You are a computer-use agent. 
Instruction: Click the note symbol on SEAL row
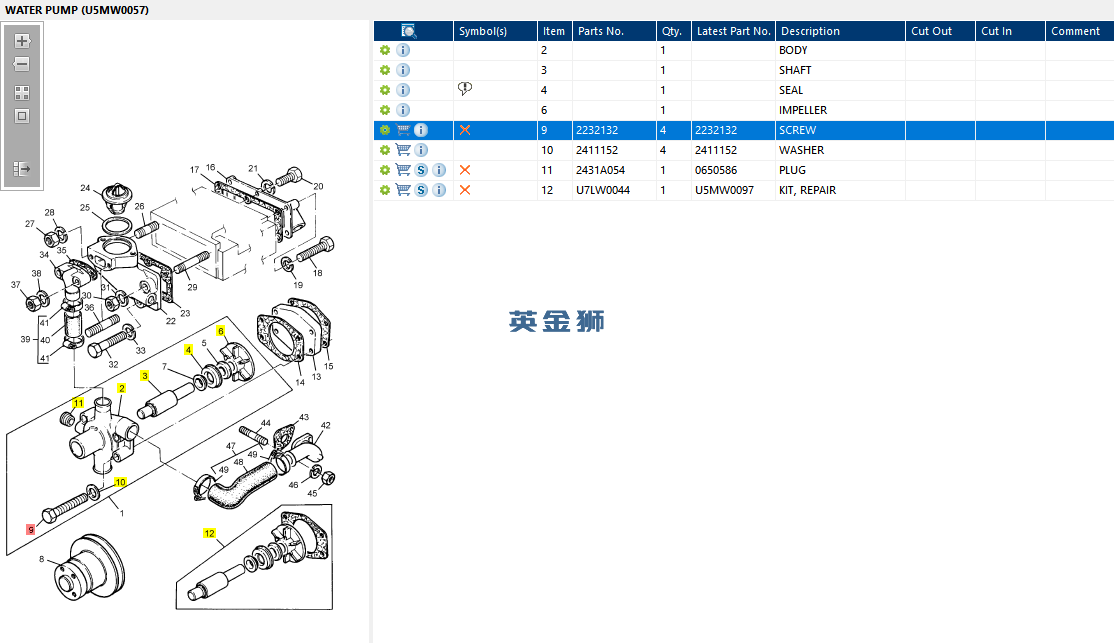click(465, 89)
